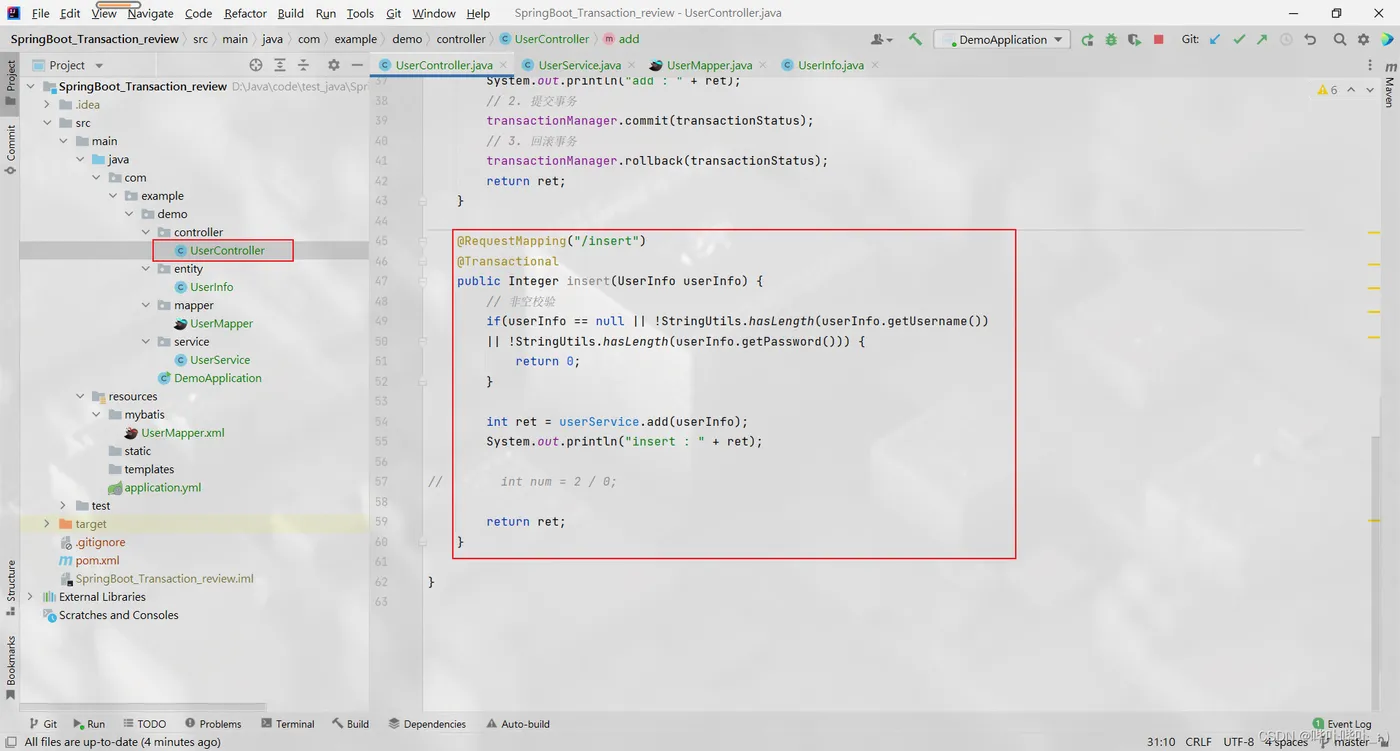Open Dependencies tool window button
The width and height of the screenshot is (1400, 751).
coord(427,724)
